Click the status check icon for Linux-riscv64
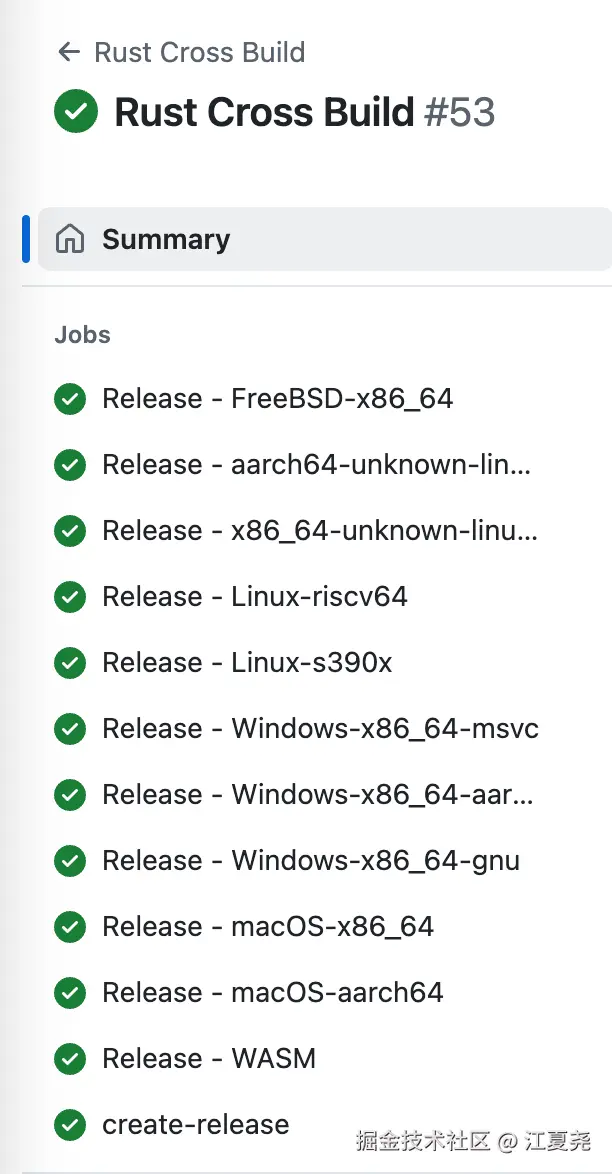The width and height of the screenshot is (612, 1174). (x=70, y=597)
